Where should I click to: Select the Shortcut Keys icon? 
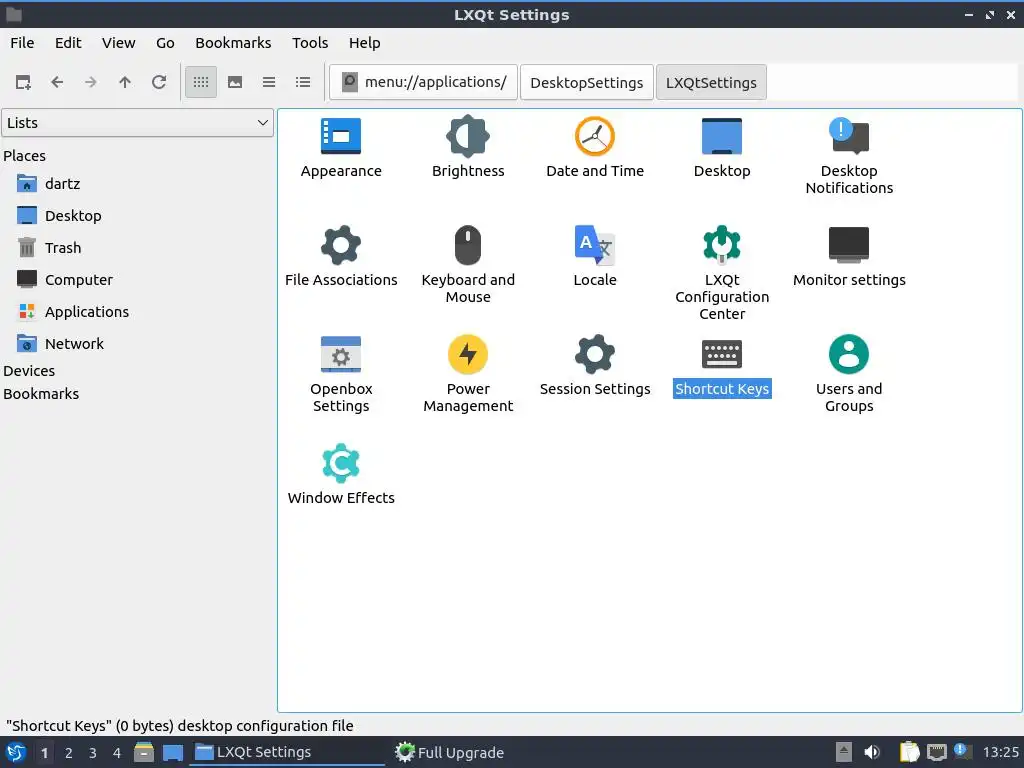click(x=722, y=354)
